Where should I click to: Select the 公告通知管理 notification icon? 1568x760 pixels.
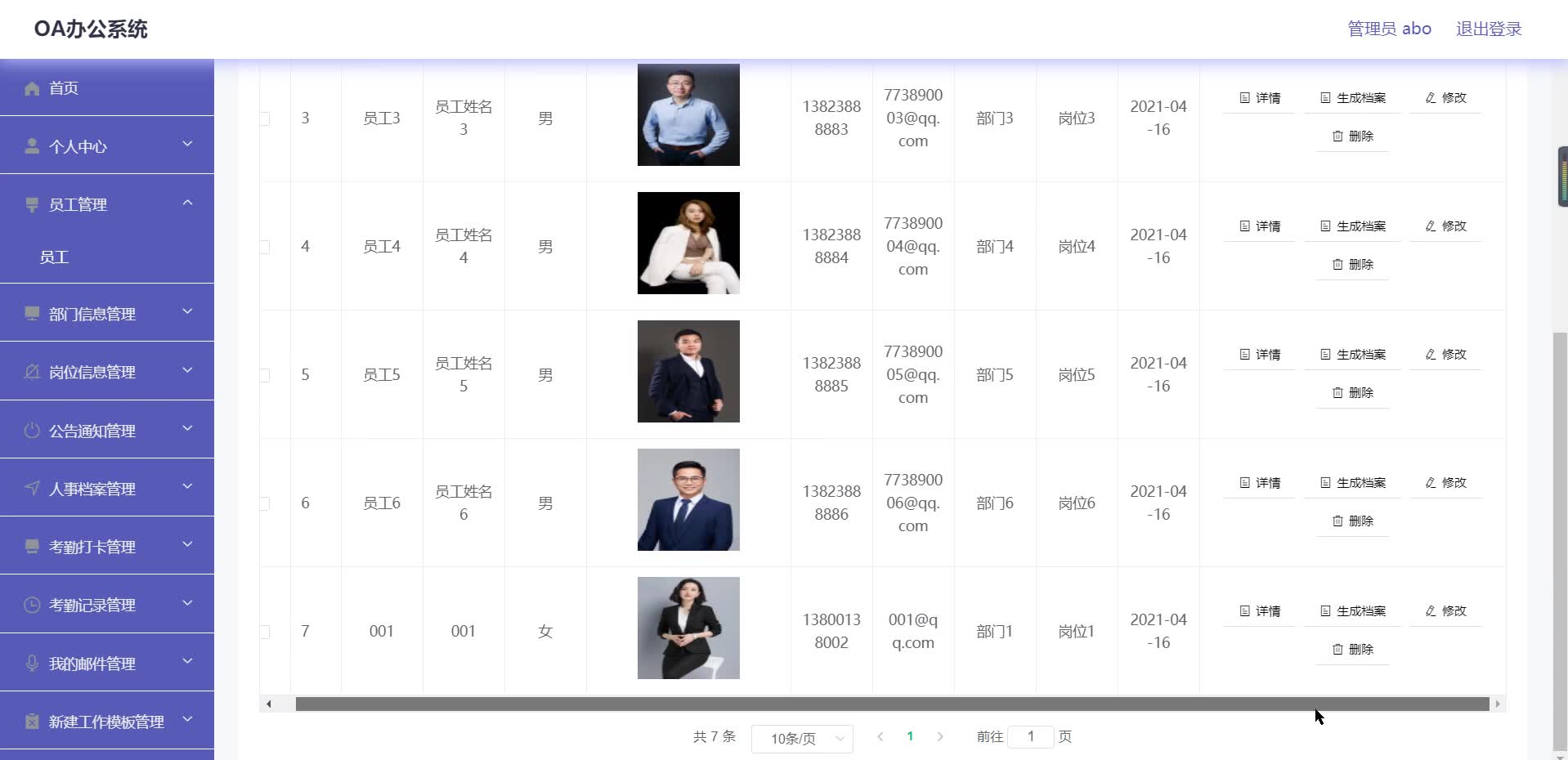(31, 431)
